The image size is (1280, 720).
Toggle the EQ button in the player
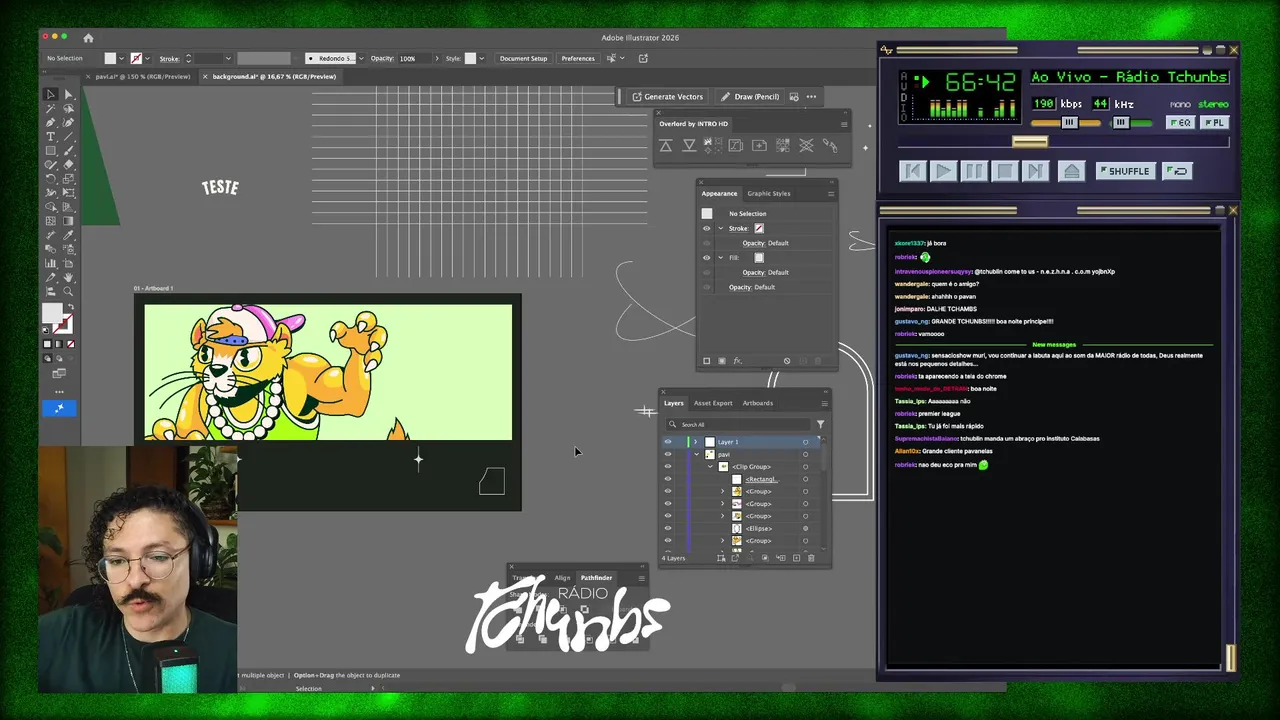[x=1180, y=123]
